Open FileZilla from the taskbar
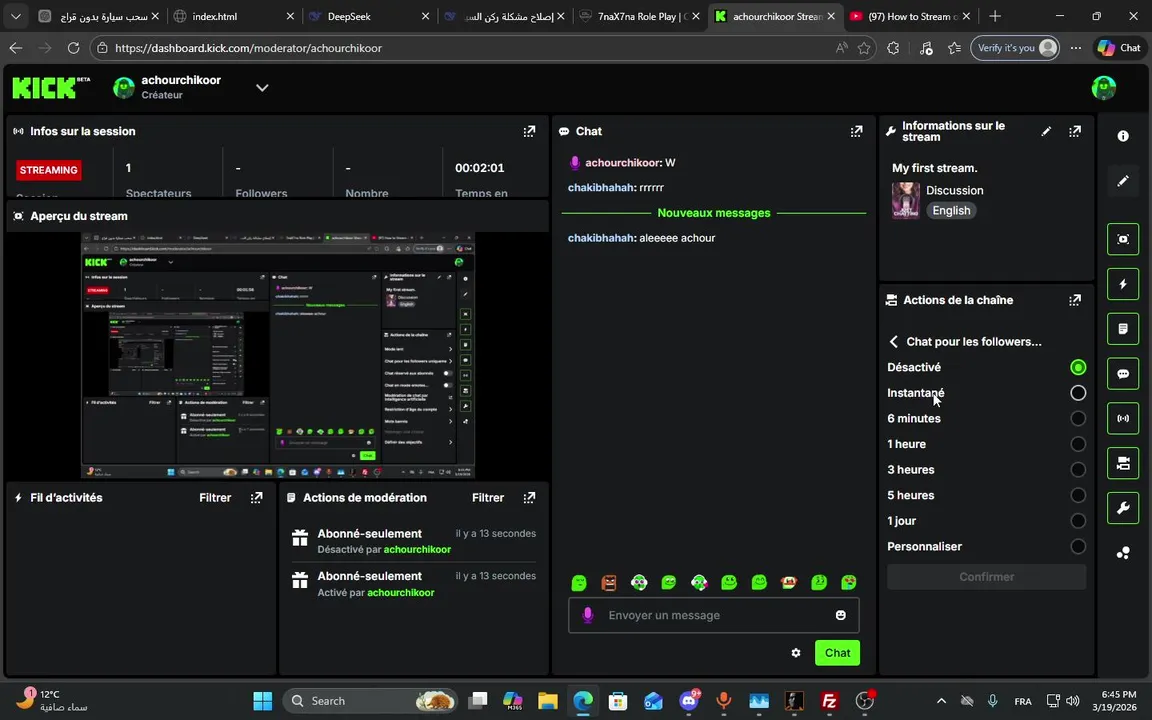 (829, 701)
